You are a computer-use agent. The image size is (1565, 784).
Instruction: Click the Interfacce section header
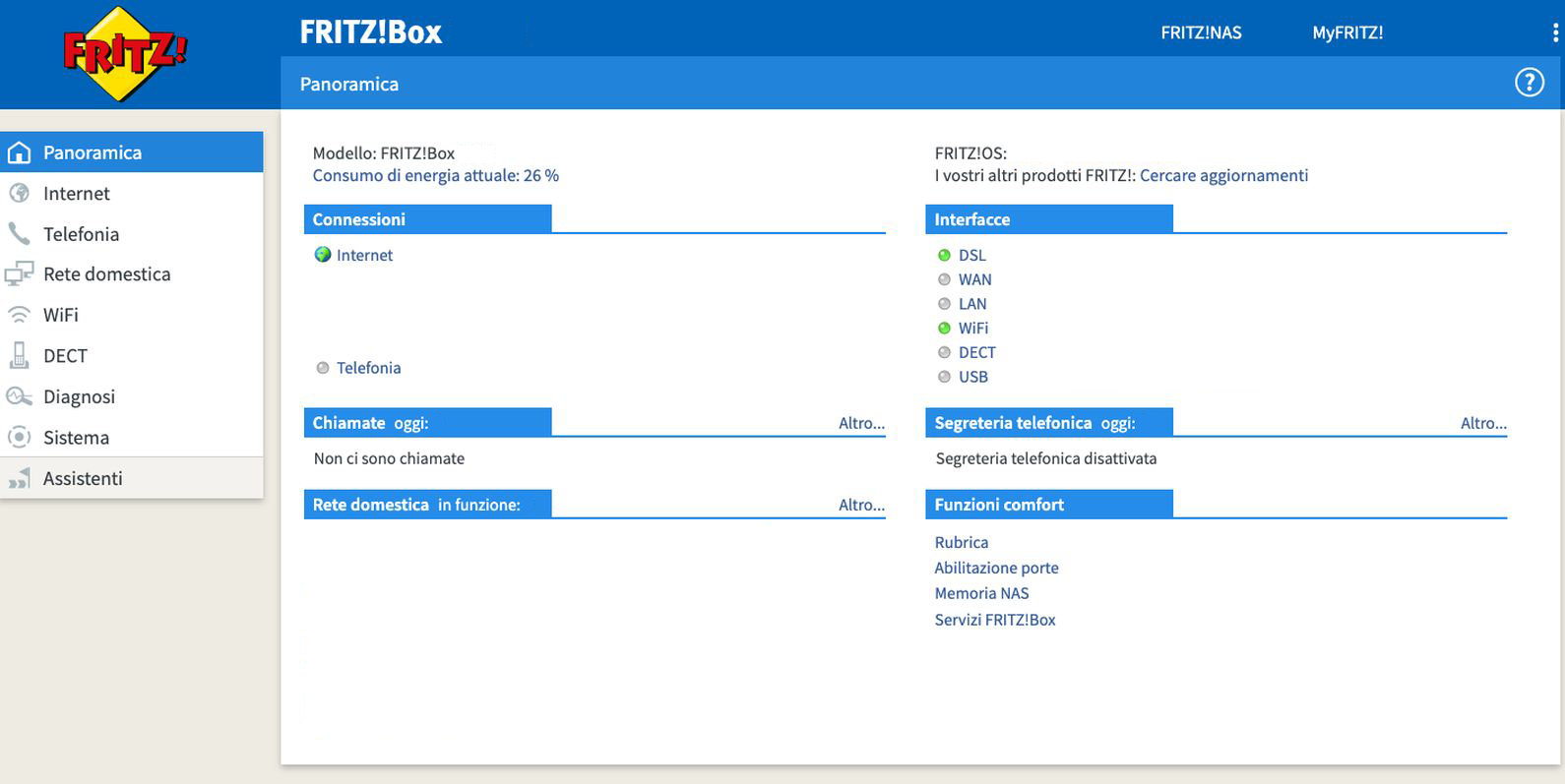1049,219
